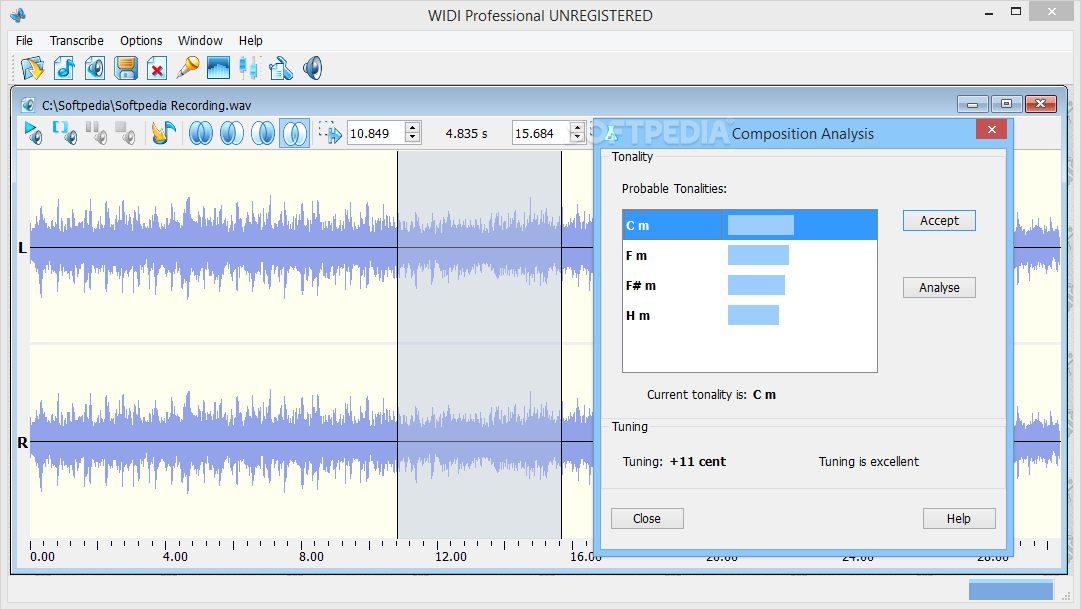Click the blue bar in the status area

click(x=1011, y=590)
